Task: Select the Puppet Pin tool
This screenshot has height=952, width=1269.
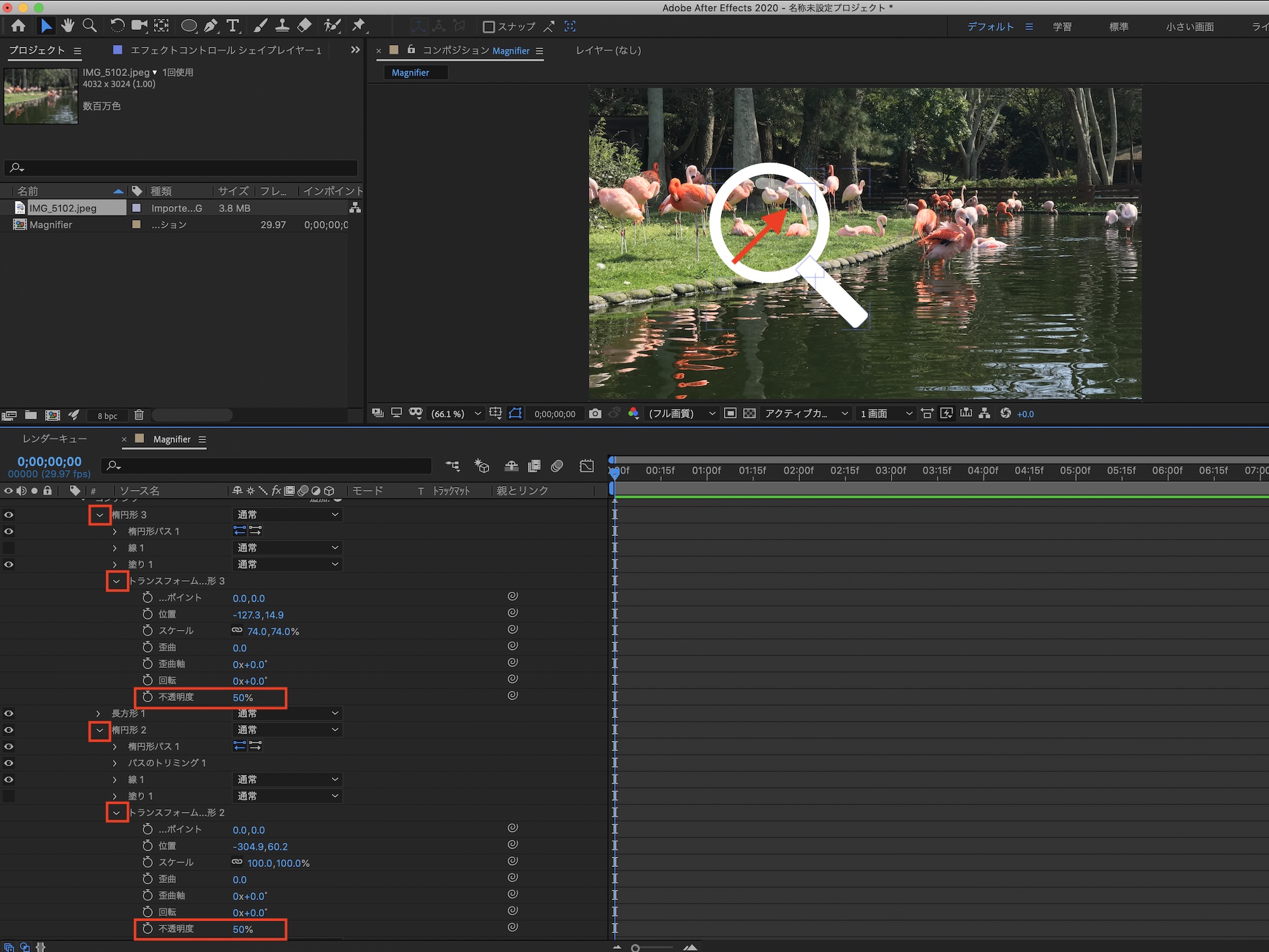Action: 359,25
